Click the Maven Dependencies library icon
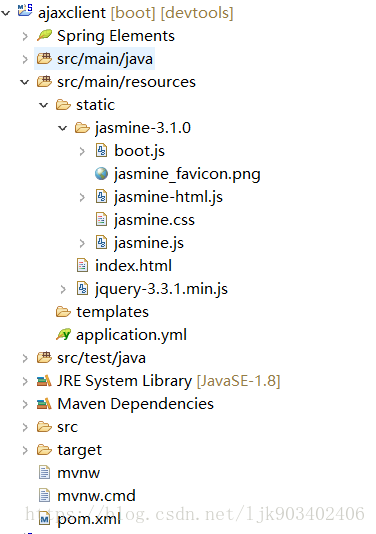 coord(44,404)
